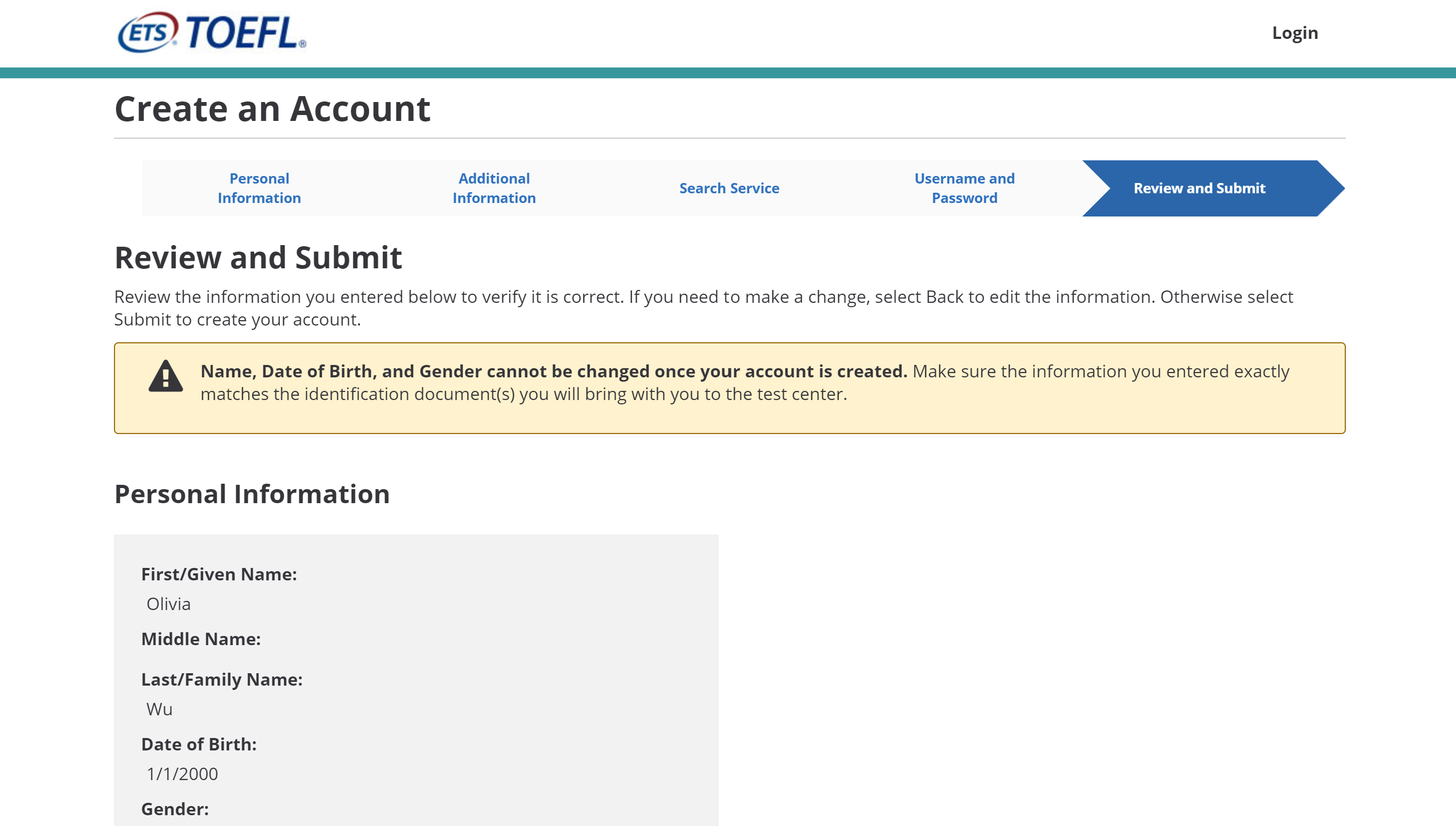
Task: Select the Search Service step
Action: click(x=729, y=188)
